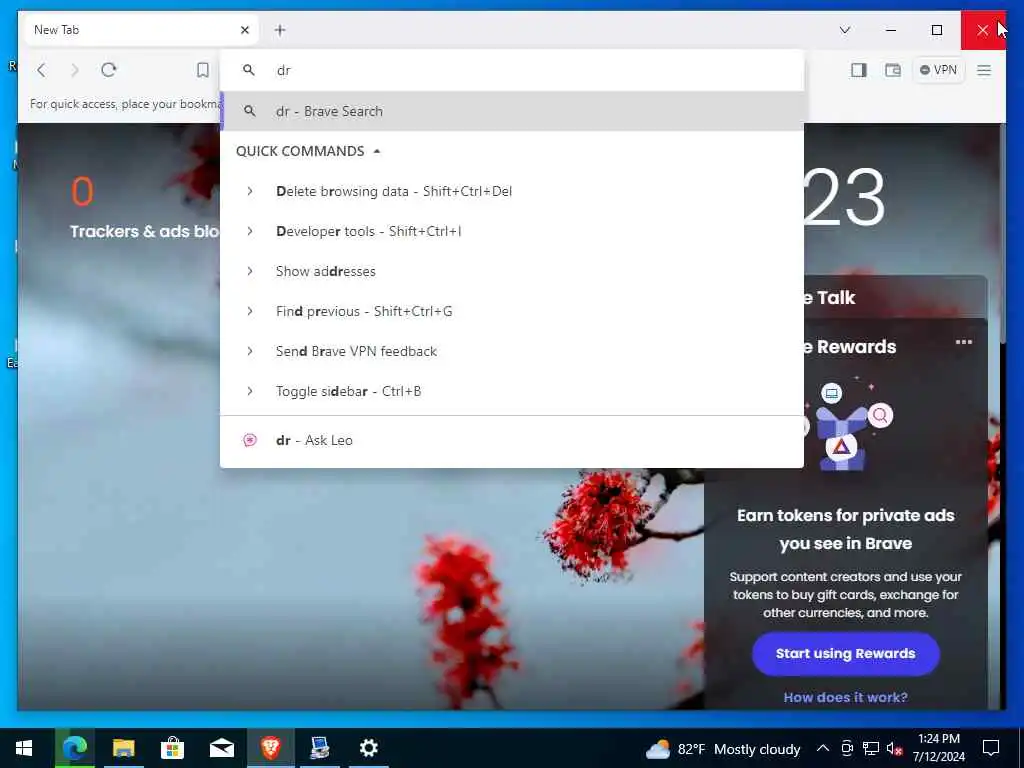The width and height of the screenshot is (1024, 768).
Task: Launch Microsoft Edge from taskbar
Action: (x=74, y=748)
